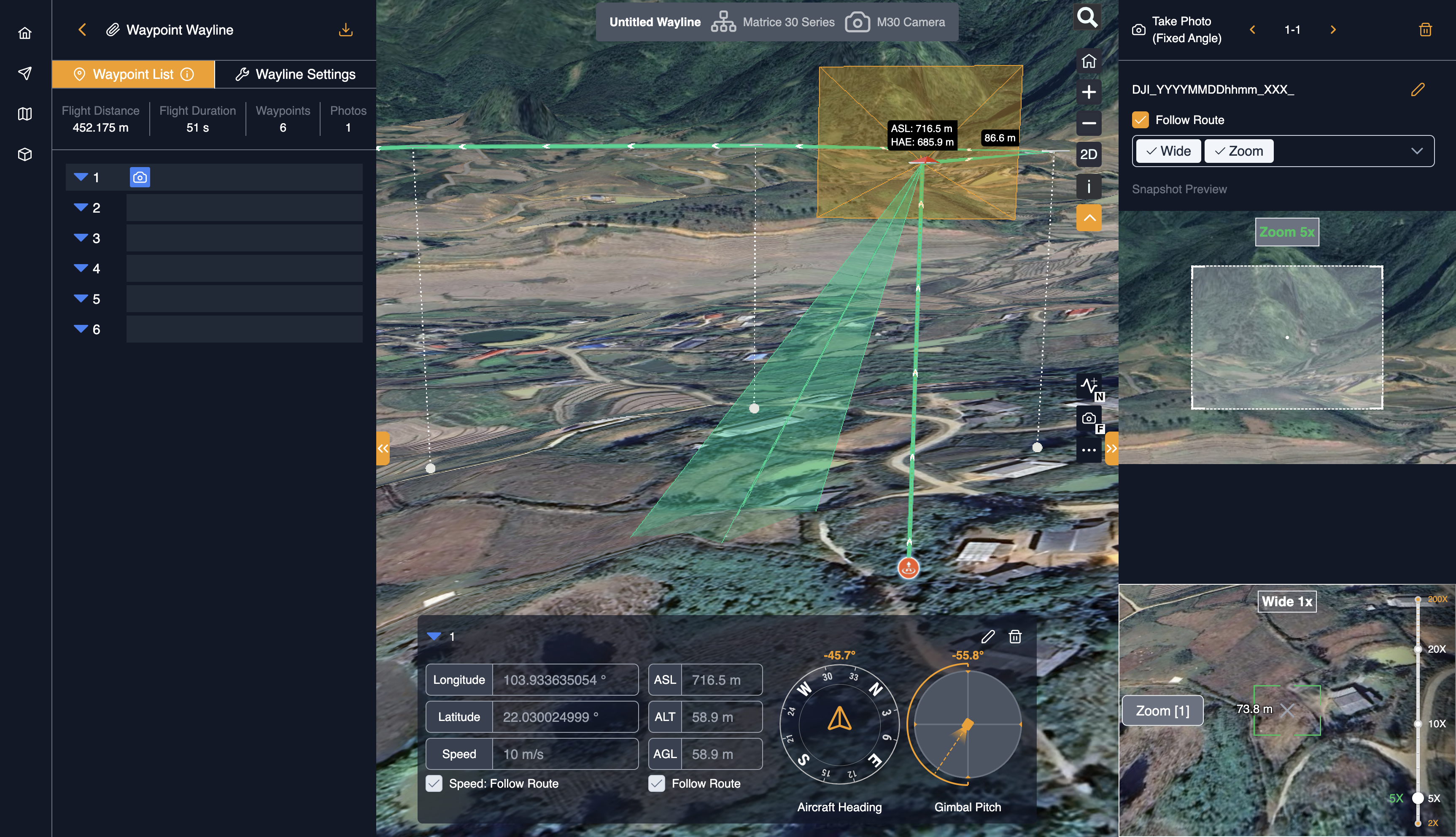
Task: Switch map to 2D view
Action: (x=1088, y=154)
